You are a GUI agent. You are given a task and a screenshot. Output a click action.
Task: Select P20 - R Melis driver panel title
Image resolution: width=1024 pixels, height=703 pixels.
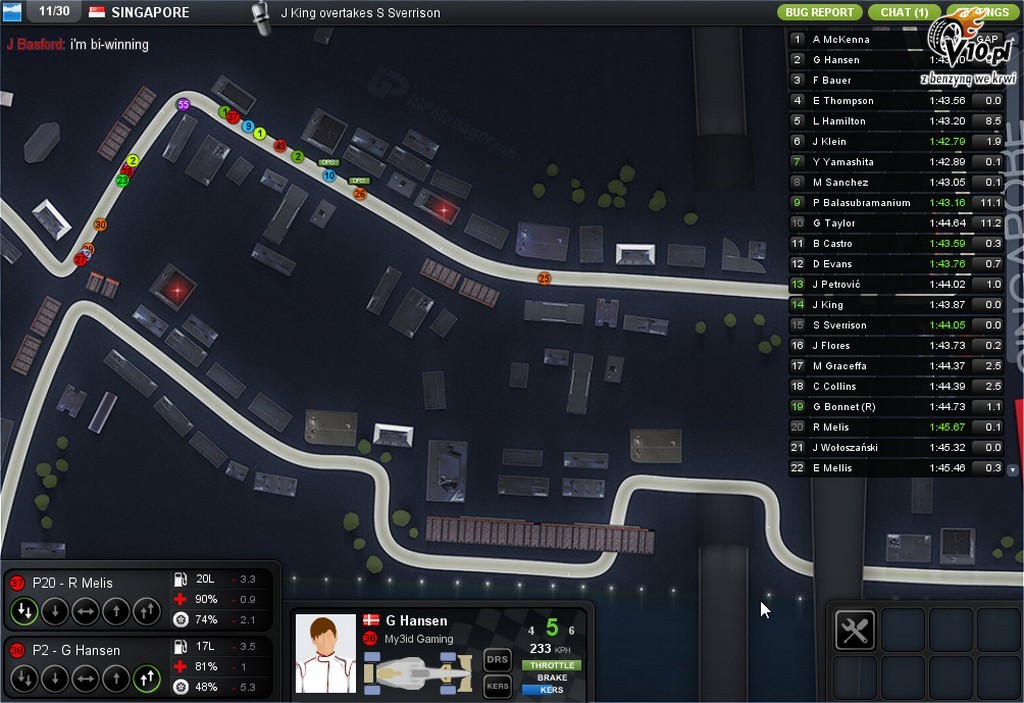(72, 583)
